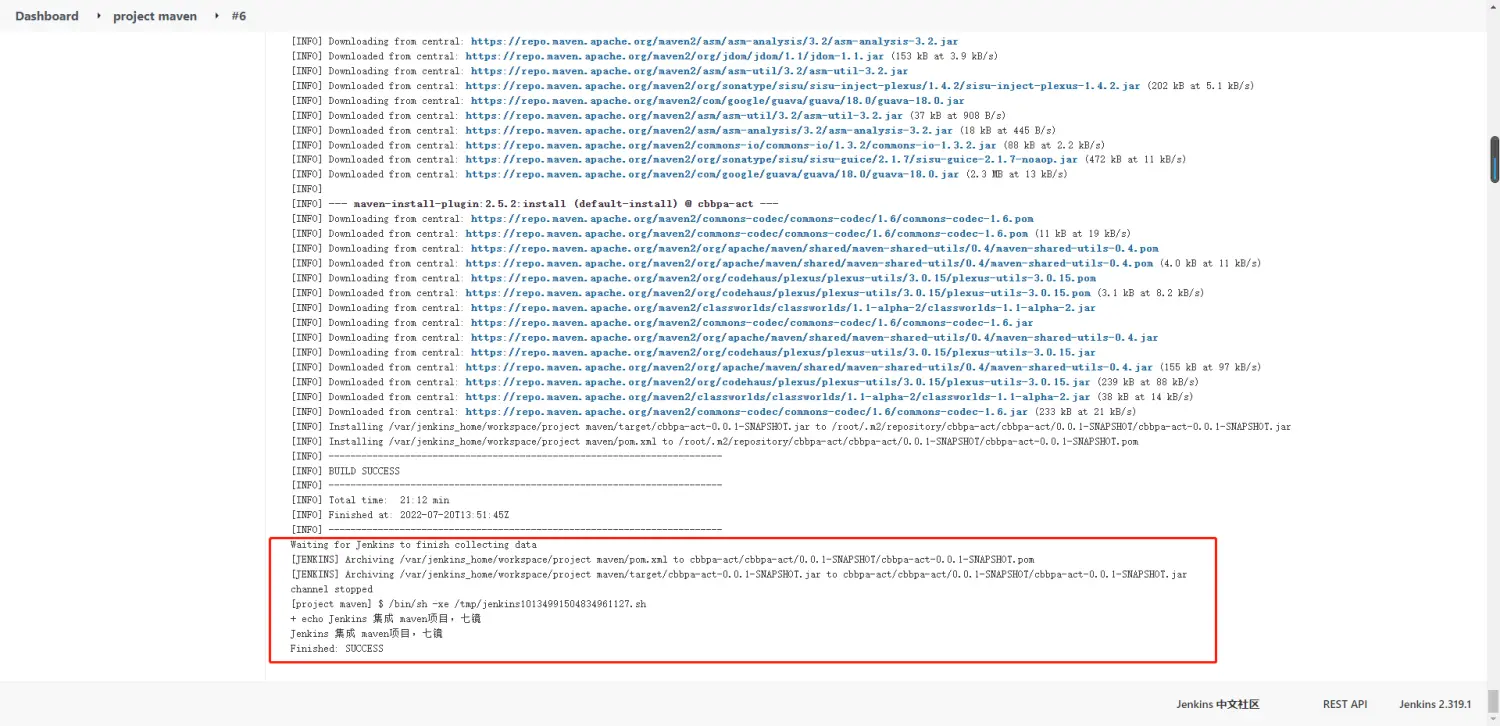Open the Downloaded plexus-utils-3.0.15.pom URL
The height and width of the screenshot is (726, 1500).
pos(777,293)
